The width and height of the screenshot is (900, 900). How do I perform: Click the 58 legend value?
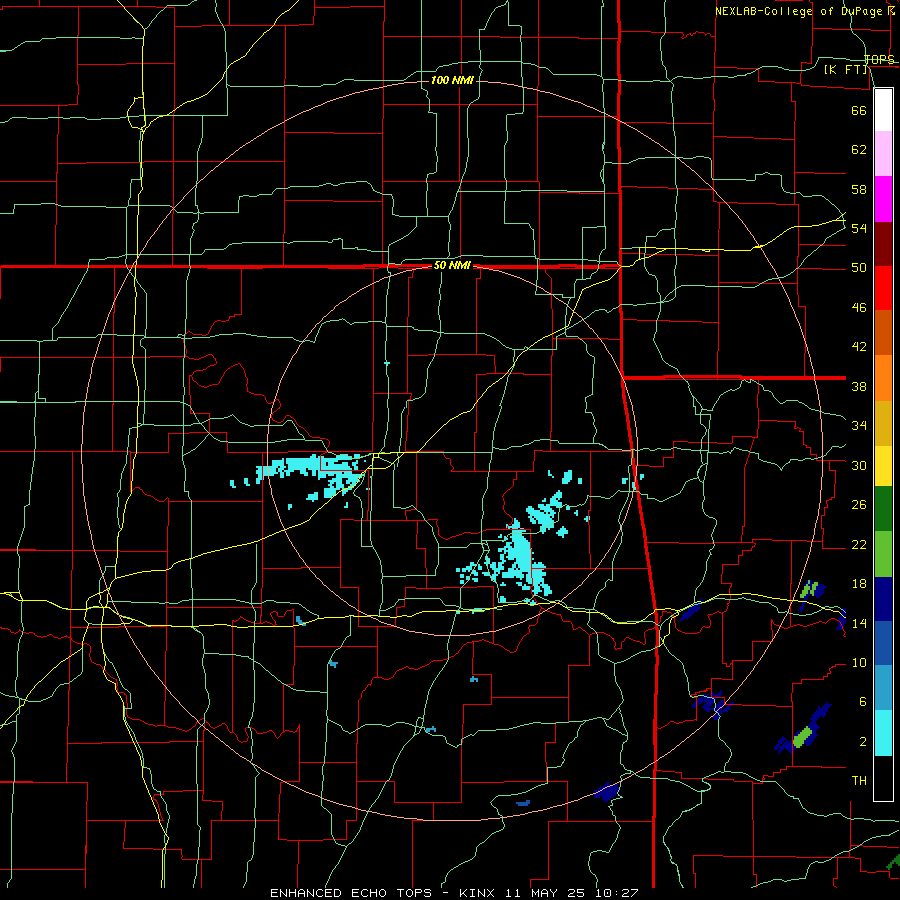859,189
